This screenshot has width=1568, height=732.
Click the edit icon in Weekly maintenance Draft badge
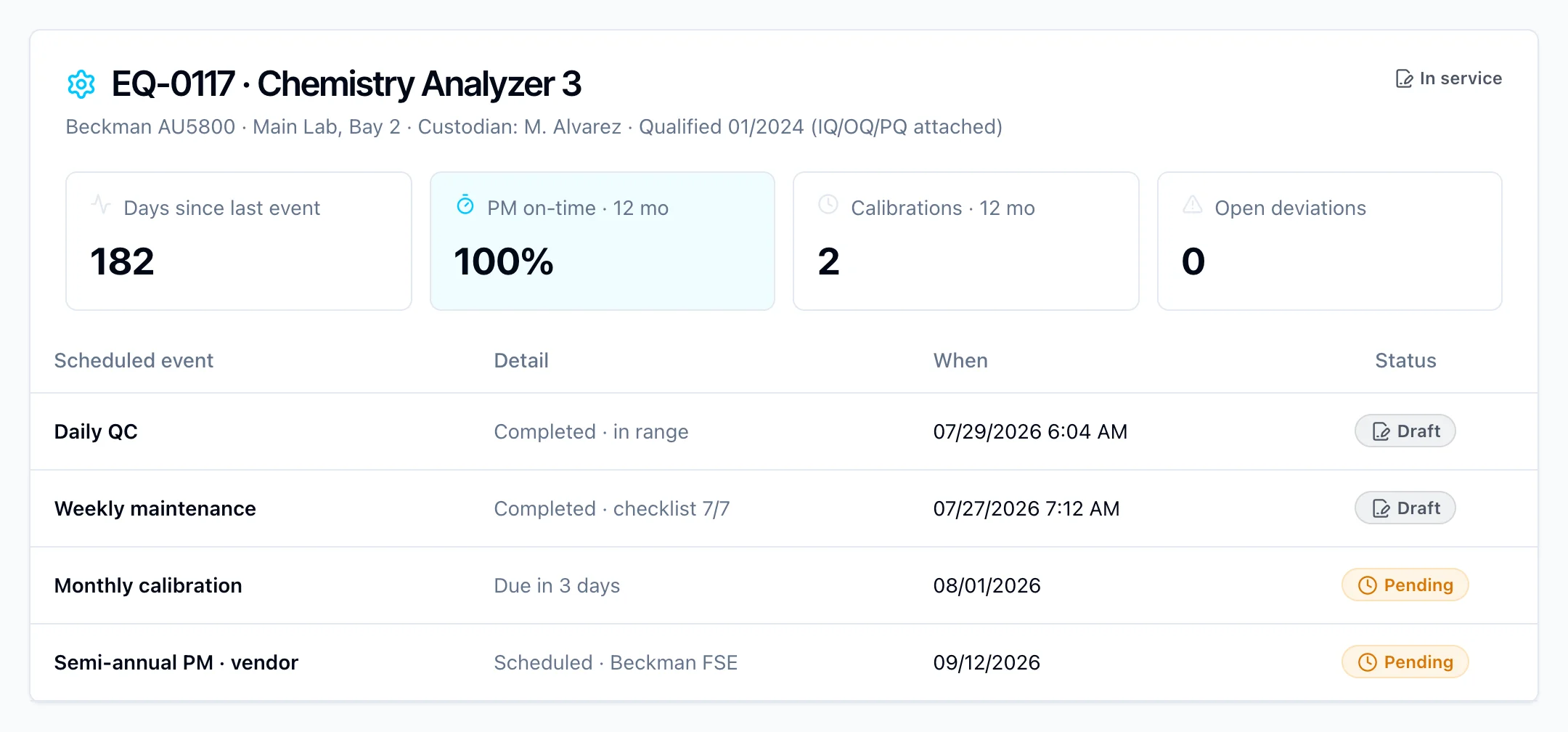[1381, 509]
